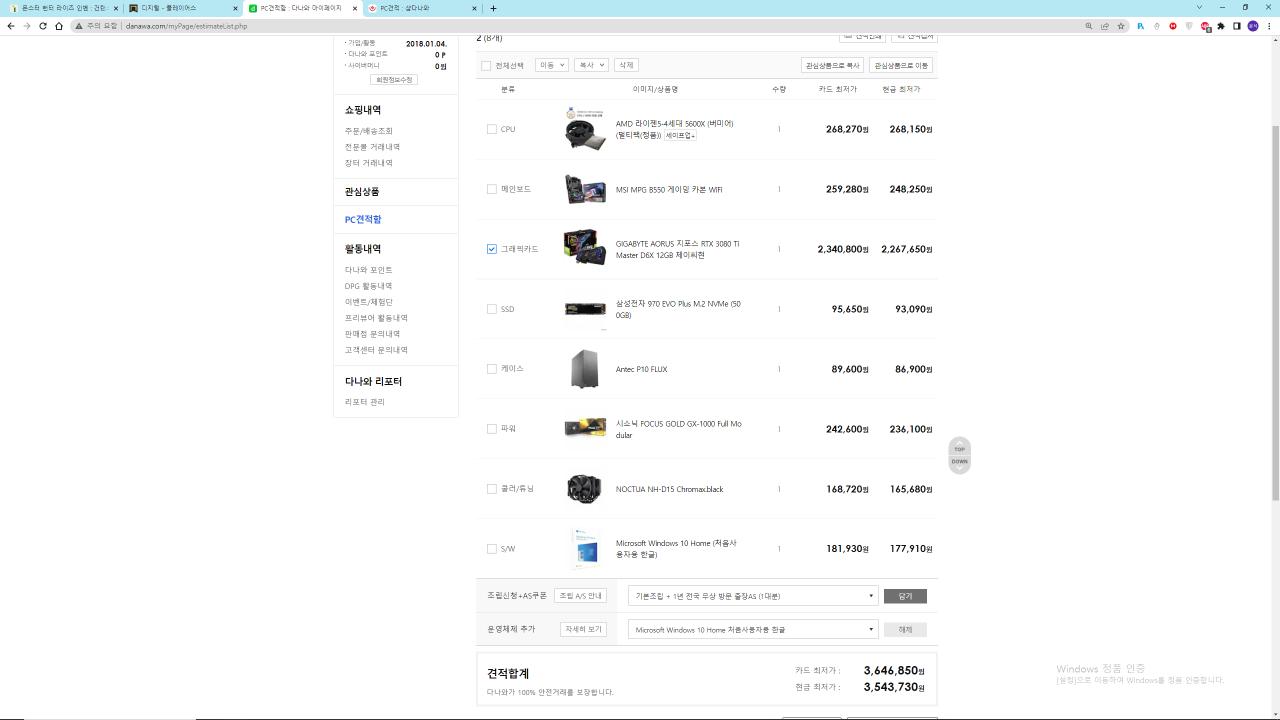
Task: Open the 복사 copy dropdown
Action: click(591, 65)
